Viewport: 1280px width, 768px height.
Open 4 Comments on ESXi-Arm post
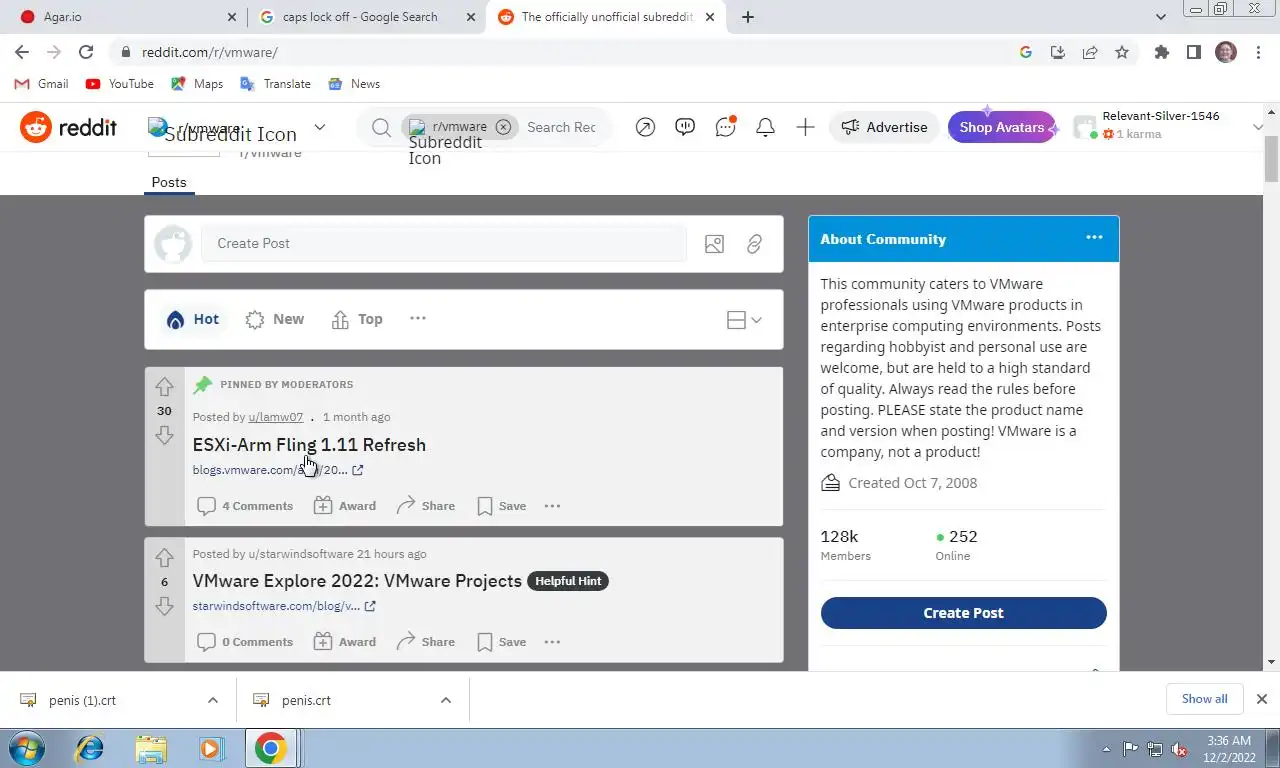245,506
